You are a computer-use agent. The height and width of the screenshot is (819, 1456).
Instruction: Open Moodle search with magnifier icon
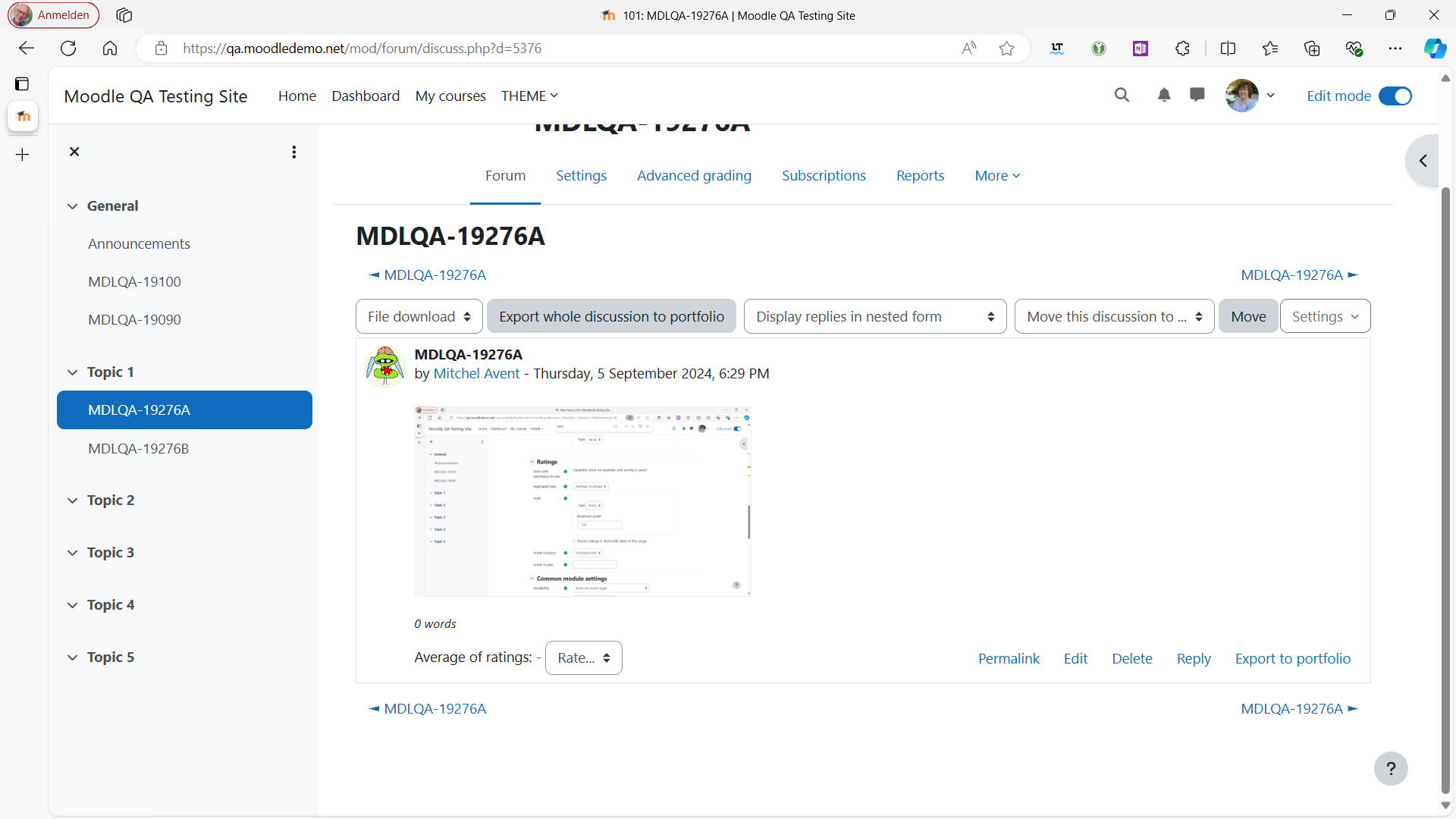pos(1122,96)
